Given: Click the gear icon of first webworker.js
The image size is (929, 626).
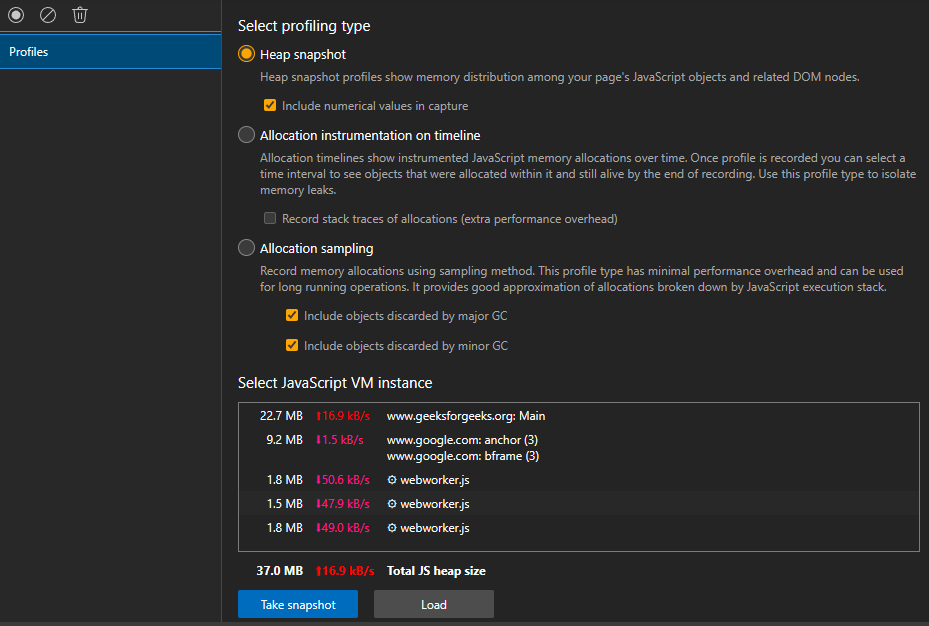Looking at the screenshot, I should [x=392, y=480].
